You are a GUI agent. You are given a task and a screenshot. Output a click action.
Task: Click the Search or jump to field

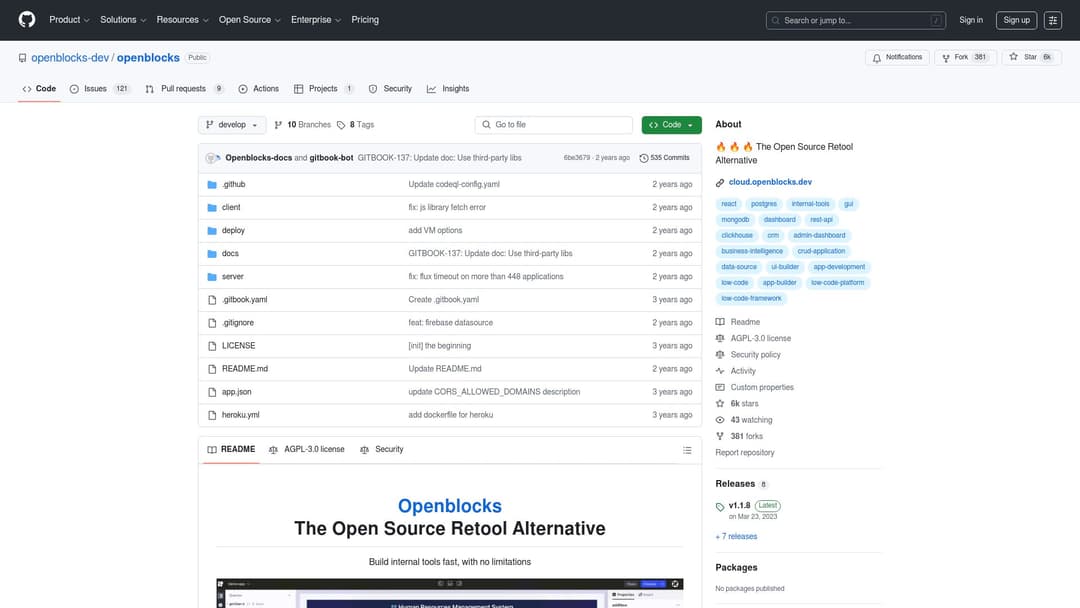click(855, 21)
